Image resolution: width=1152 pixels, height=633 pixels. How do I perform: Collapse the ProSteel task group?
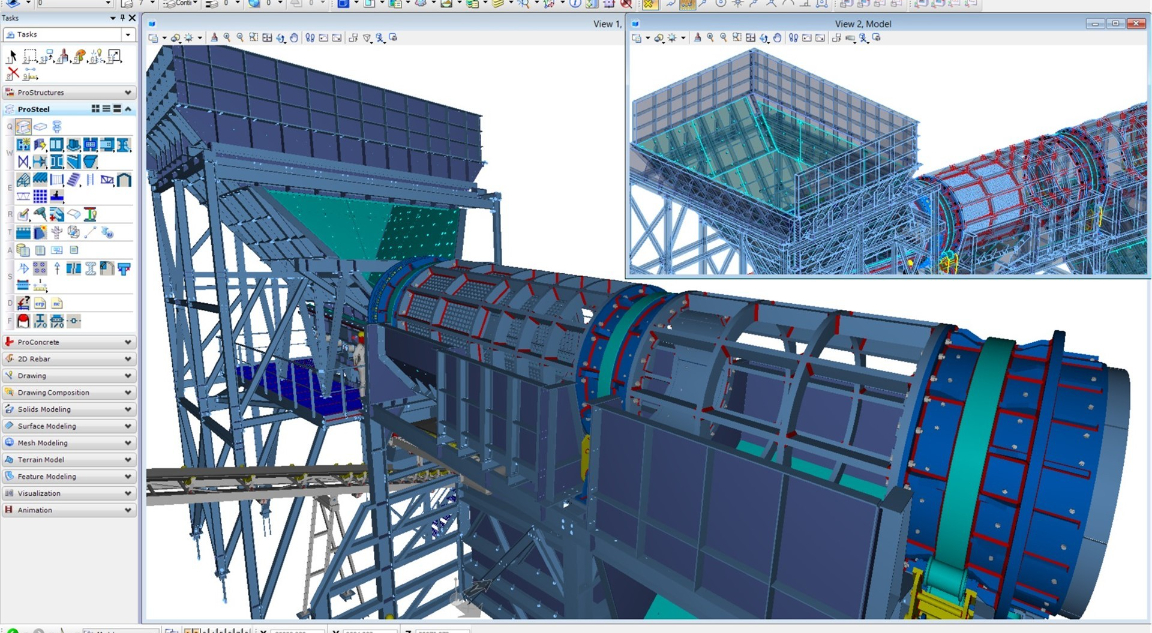pos(129,109)
